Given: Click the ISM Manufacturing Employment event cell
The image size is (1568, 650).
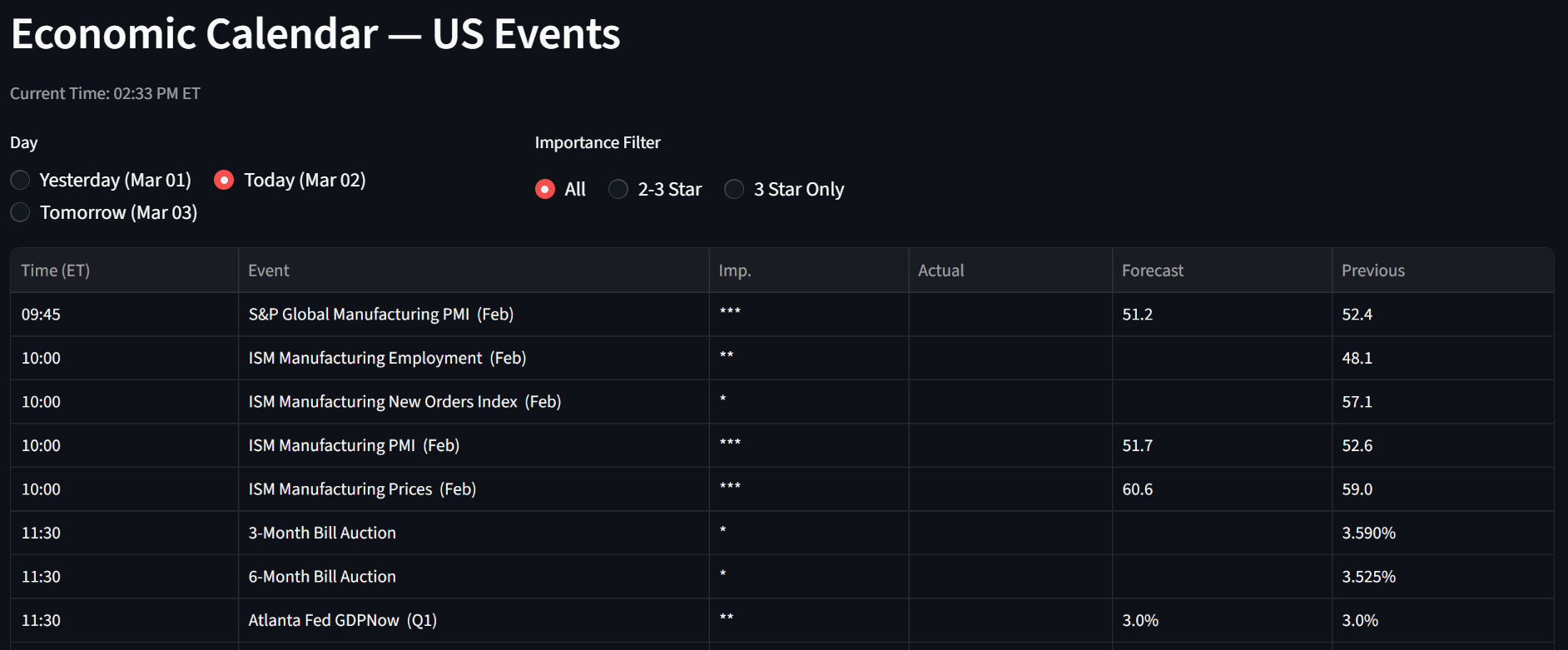Looking at the screenshot, I should 387,358.
